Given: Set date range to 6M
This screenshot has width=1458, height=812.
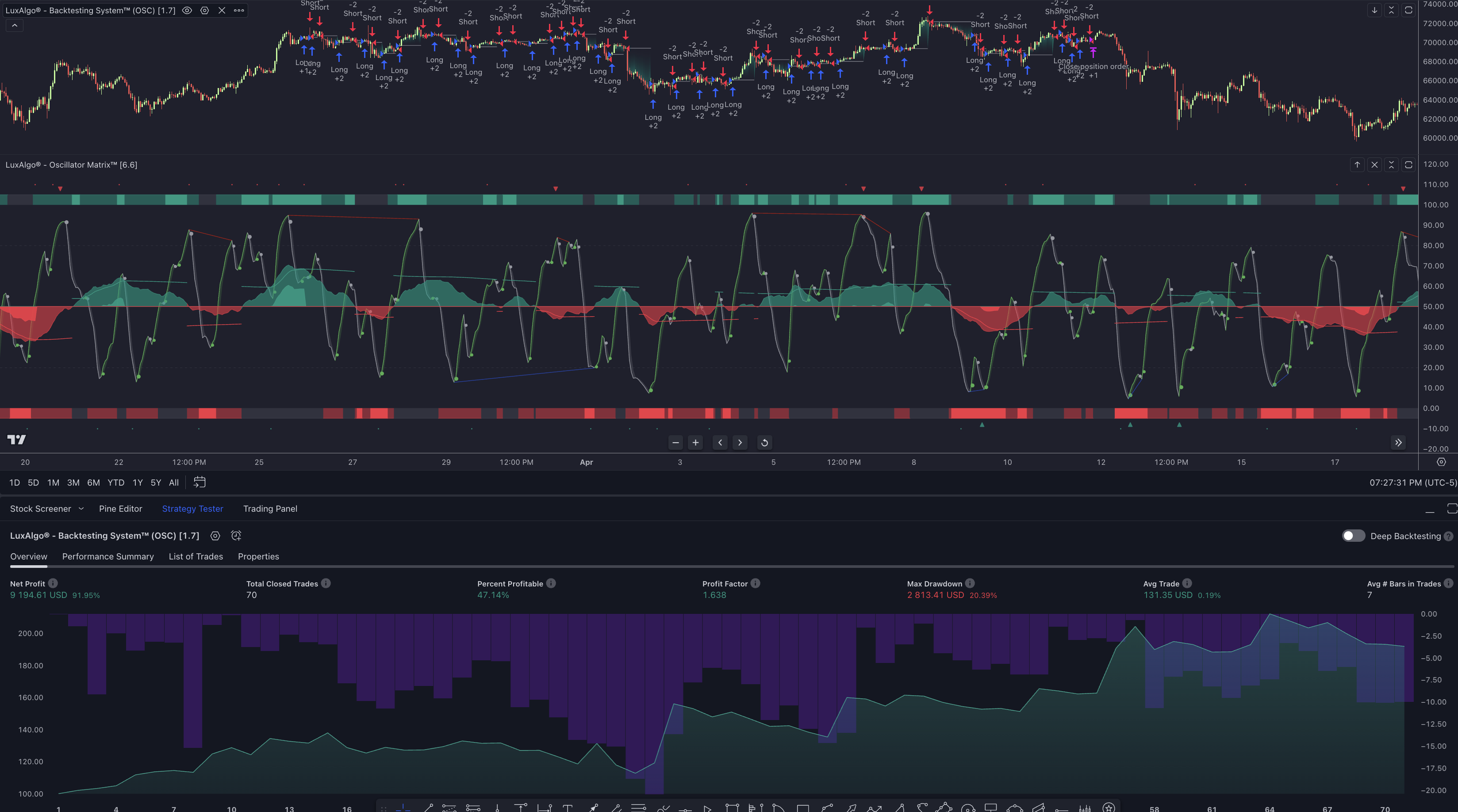Looking at the screenshot, I should pos(93,483).
